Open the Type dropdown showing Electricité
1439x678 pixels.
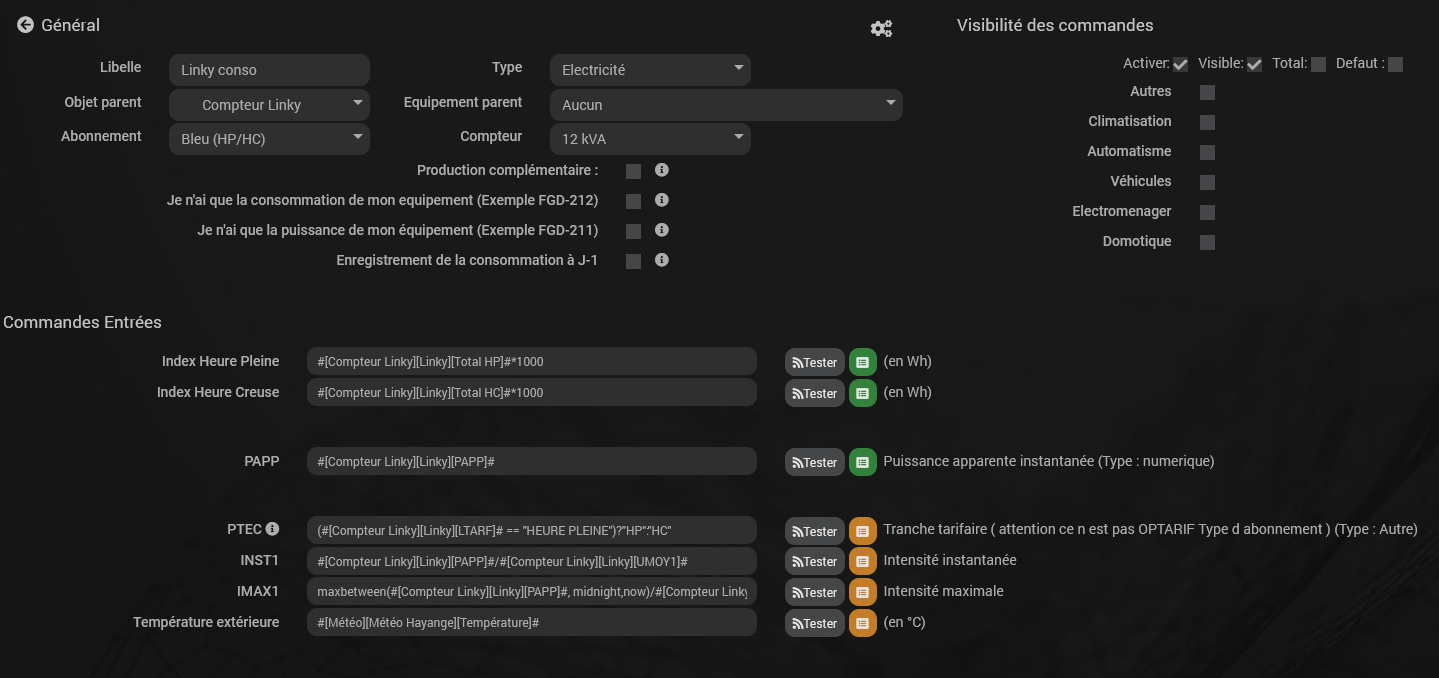650,70
